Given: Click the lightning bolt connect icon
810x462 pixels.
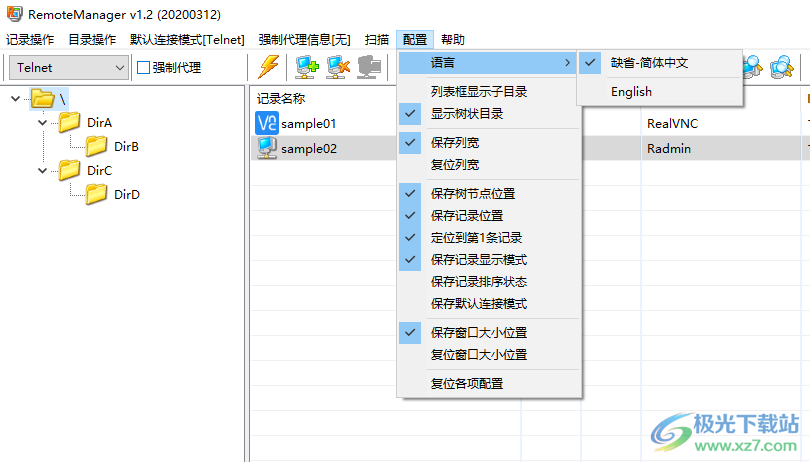Looking at the screenshot, I should pos(269,67).
